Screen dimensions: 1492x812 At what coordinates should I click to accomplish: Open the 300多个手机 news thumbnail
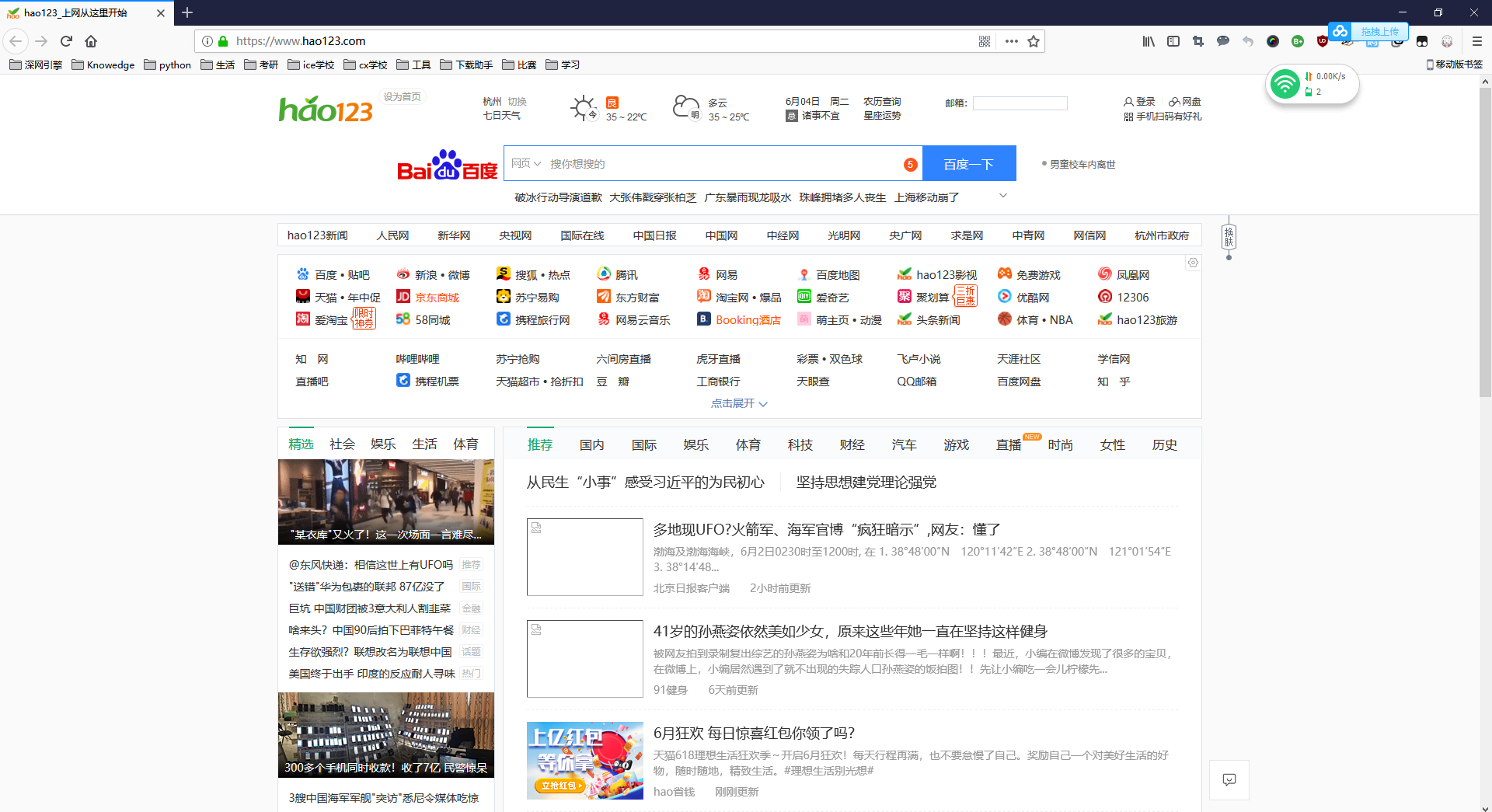pyautogui.click(x=386, y=735)
